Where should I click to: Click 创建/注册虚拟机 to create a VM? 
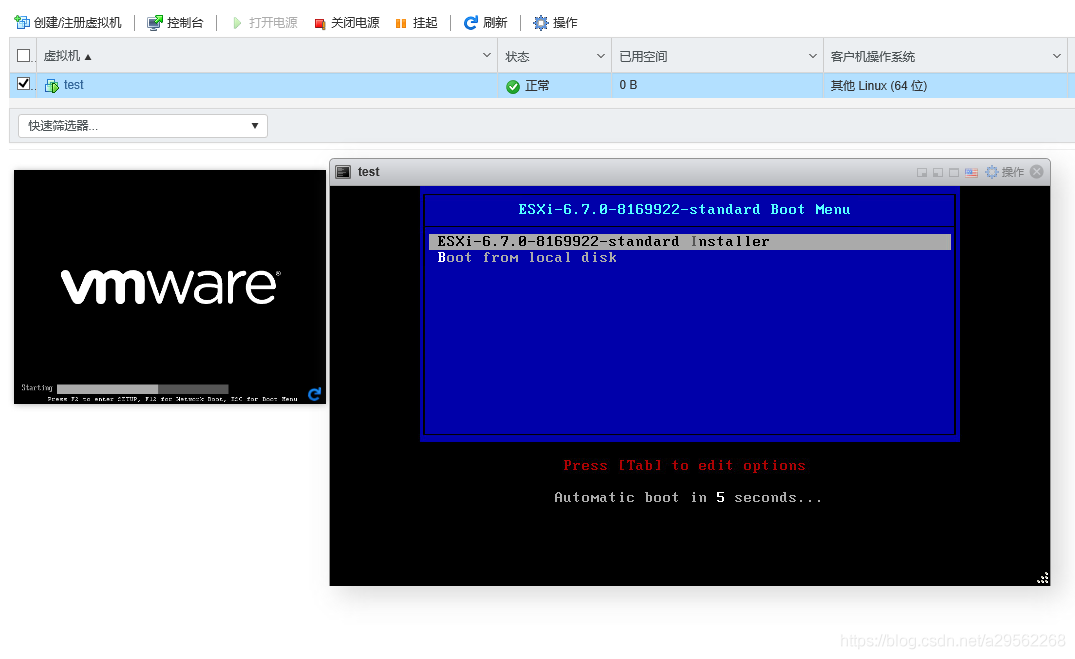tap(67, 22)
